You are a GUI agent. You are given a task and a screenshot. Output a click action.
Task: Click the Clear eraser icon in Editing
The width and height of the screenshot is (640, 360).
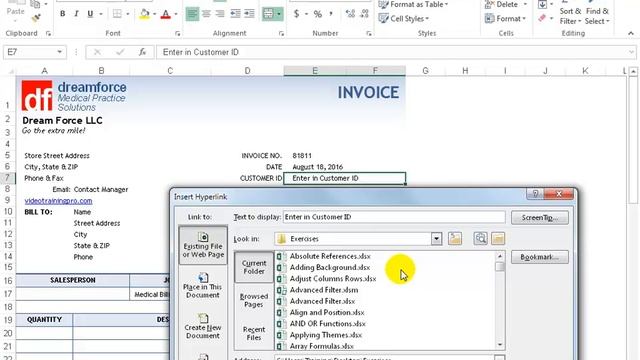pos(542,18)
